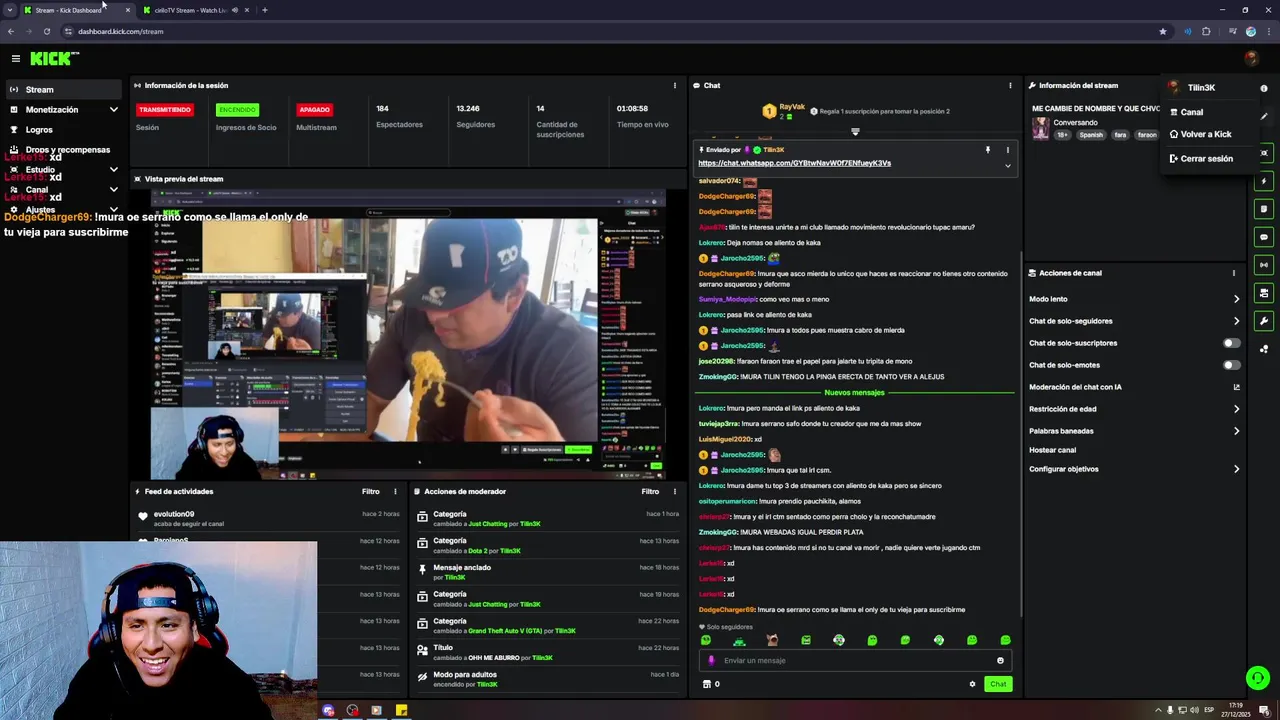The width and height of the screenshot is (1280, 720).
Task: Toggle Chat de solo-suscriptores switch
Action: click(x=1231, y=343)
